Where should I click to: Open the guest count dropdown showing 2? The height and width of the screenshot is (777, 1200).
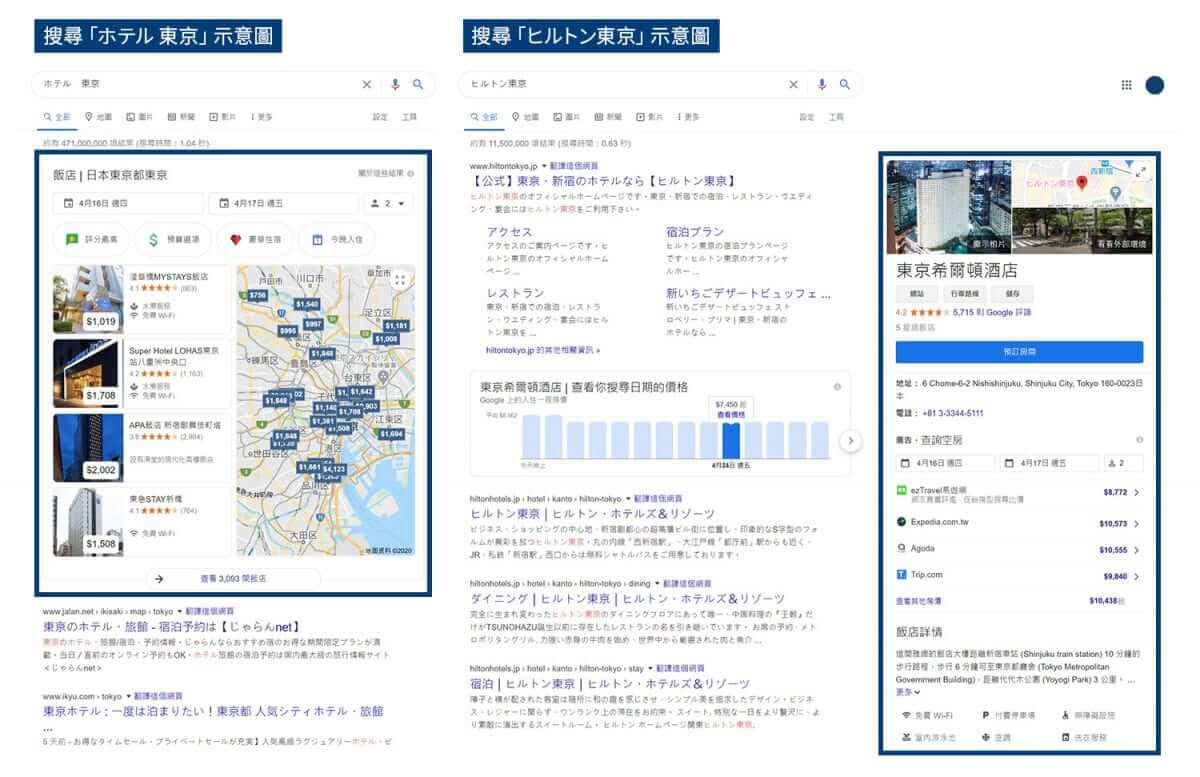[388, 204]
